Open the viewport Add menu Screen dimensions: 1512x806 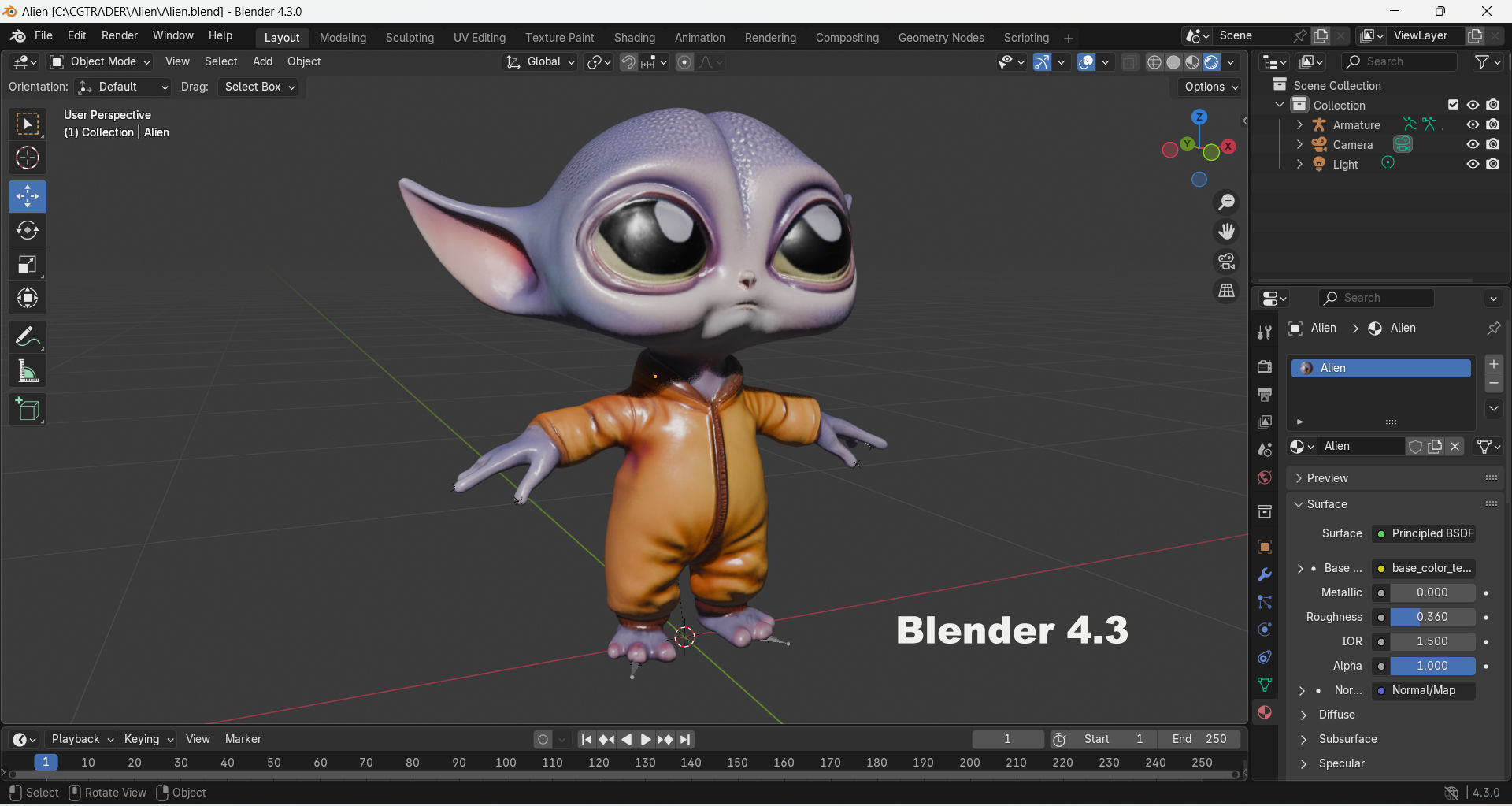[x=262, y=61]
